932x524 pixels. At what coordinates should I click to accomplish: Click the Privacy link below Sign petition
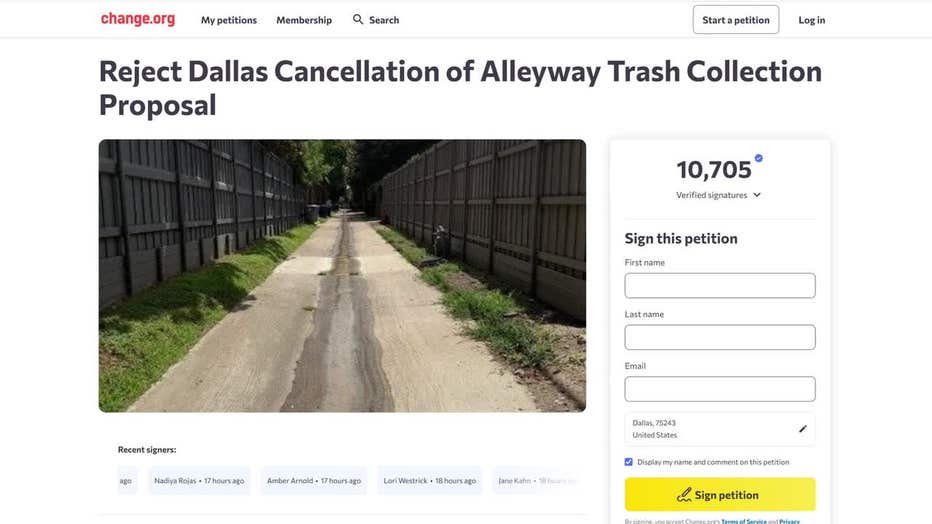[789, 521]
